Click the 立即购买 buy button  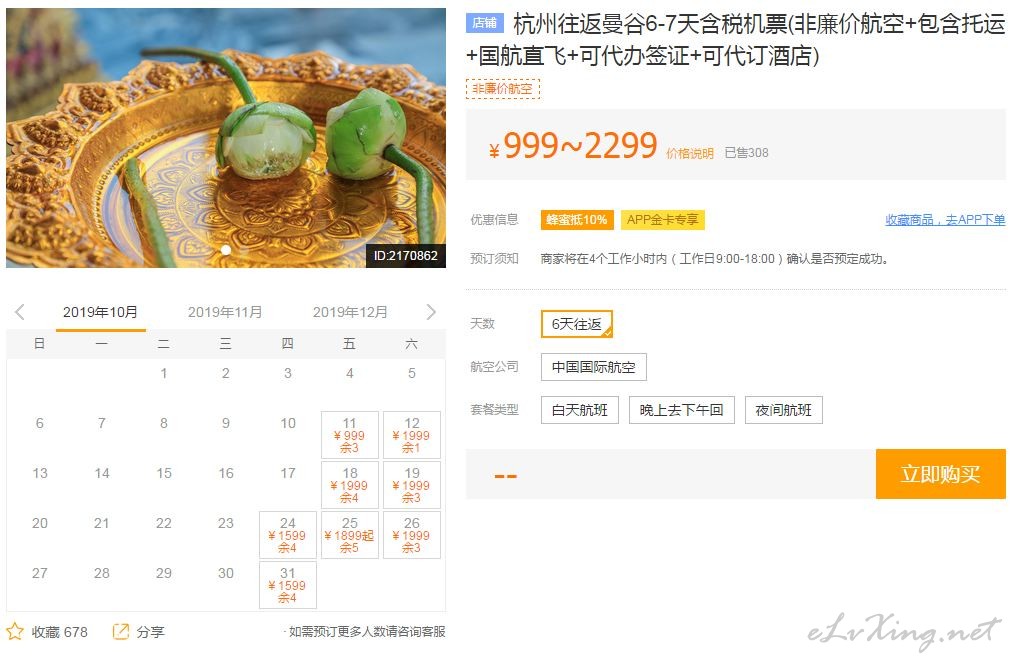[940, 474]
